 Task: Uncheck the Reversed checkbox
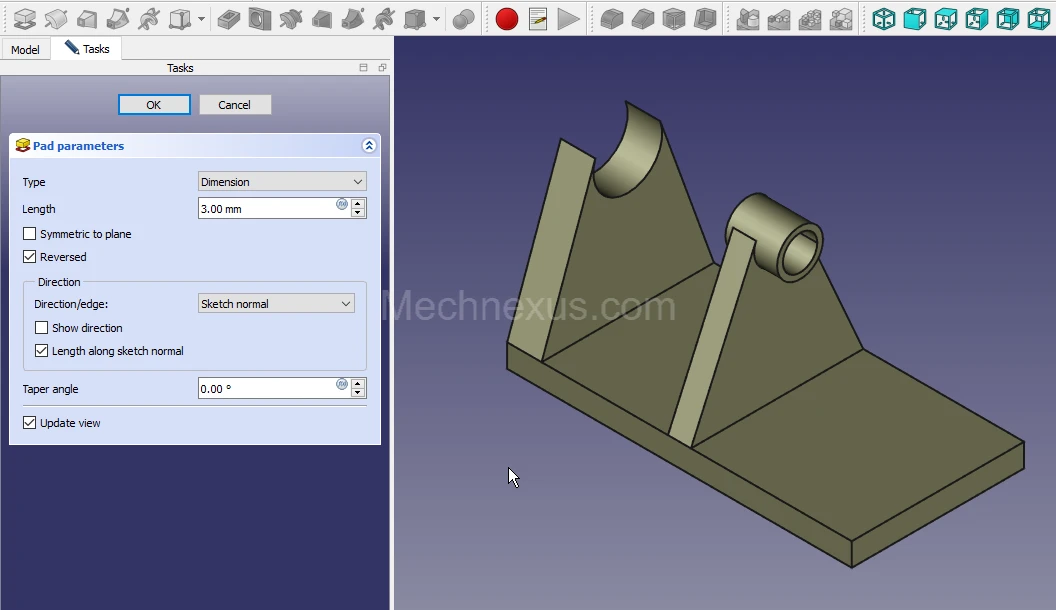click(29, 257)
